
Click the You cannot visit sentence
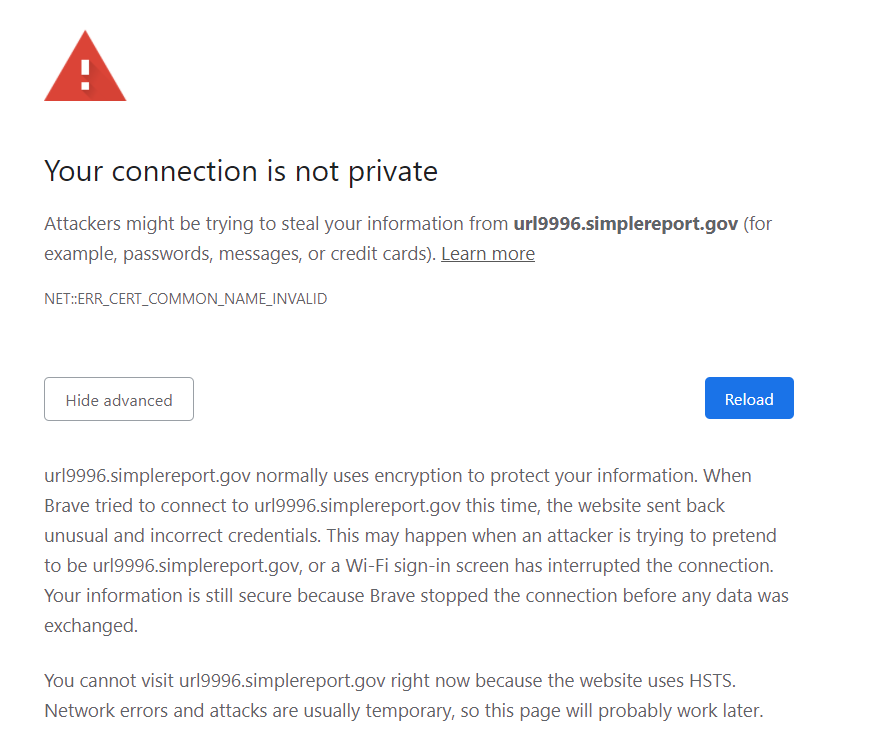point(110,680)
